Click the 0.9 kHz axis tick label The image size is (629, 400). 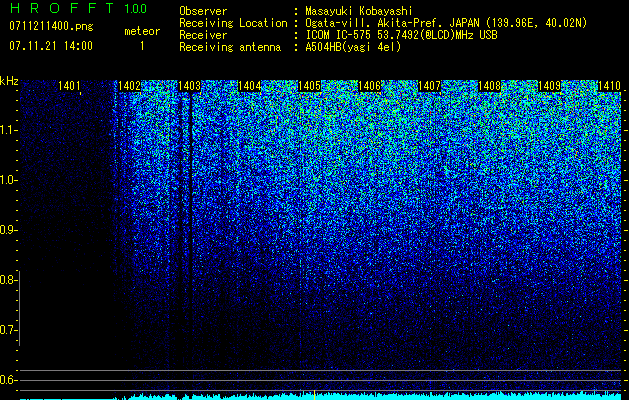(8, 230)
